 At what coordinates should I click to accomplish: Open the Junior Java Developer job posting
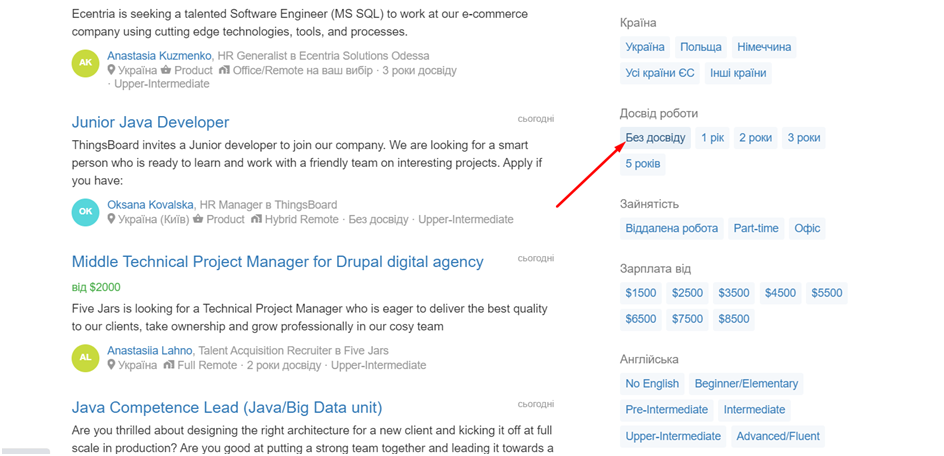pos(150,122)
